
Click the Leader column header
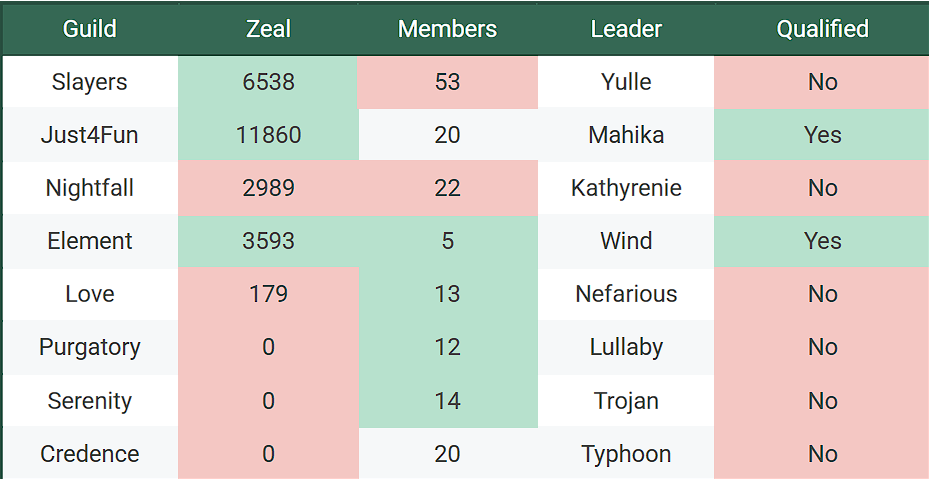point(626,29)
